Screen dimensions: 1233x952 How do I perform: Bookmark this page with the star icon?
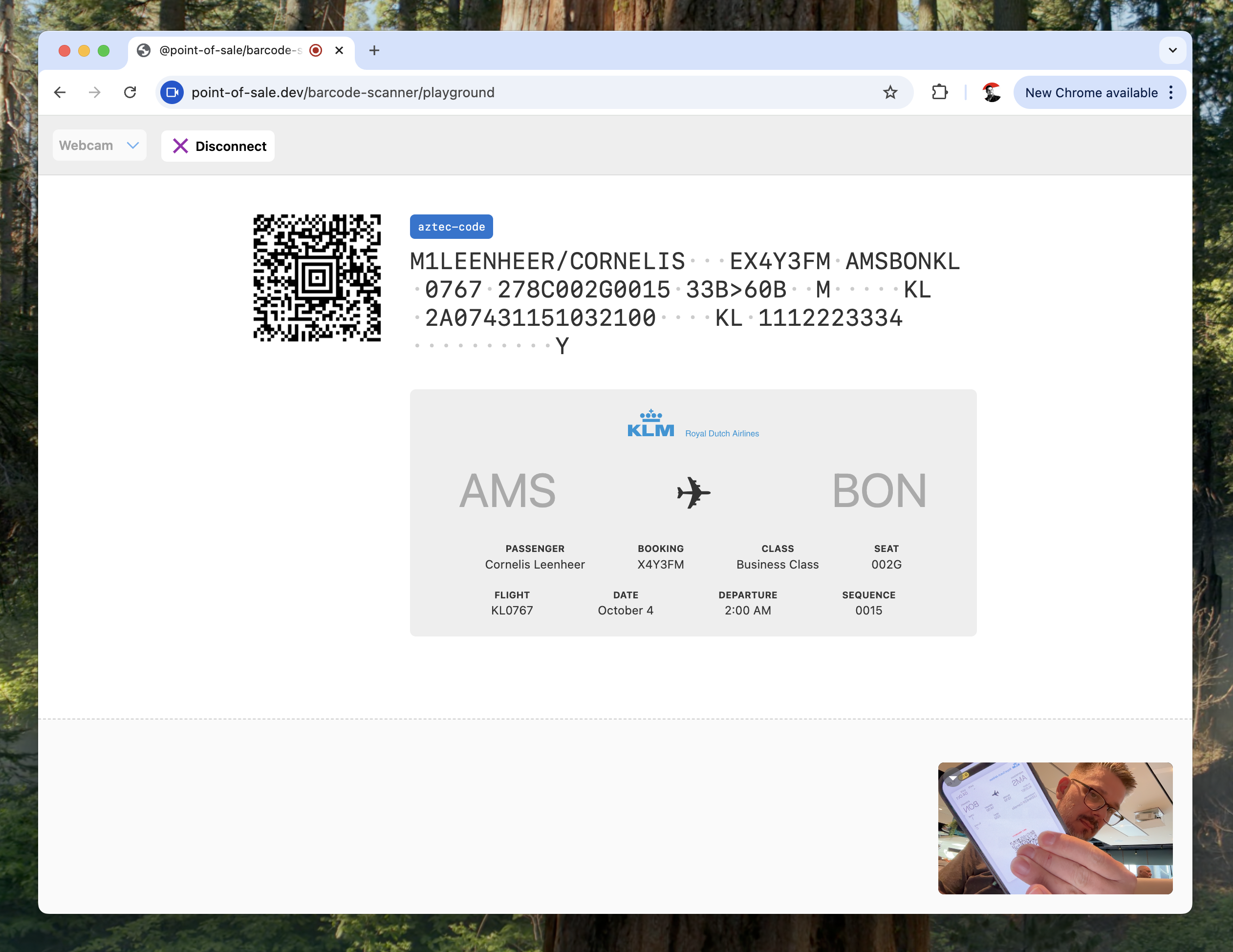click(890, 92)
